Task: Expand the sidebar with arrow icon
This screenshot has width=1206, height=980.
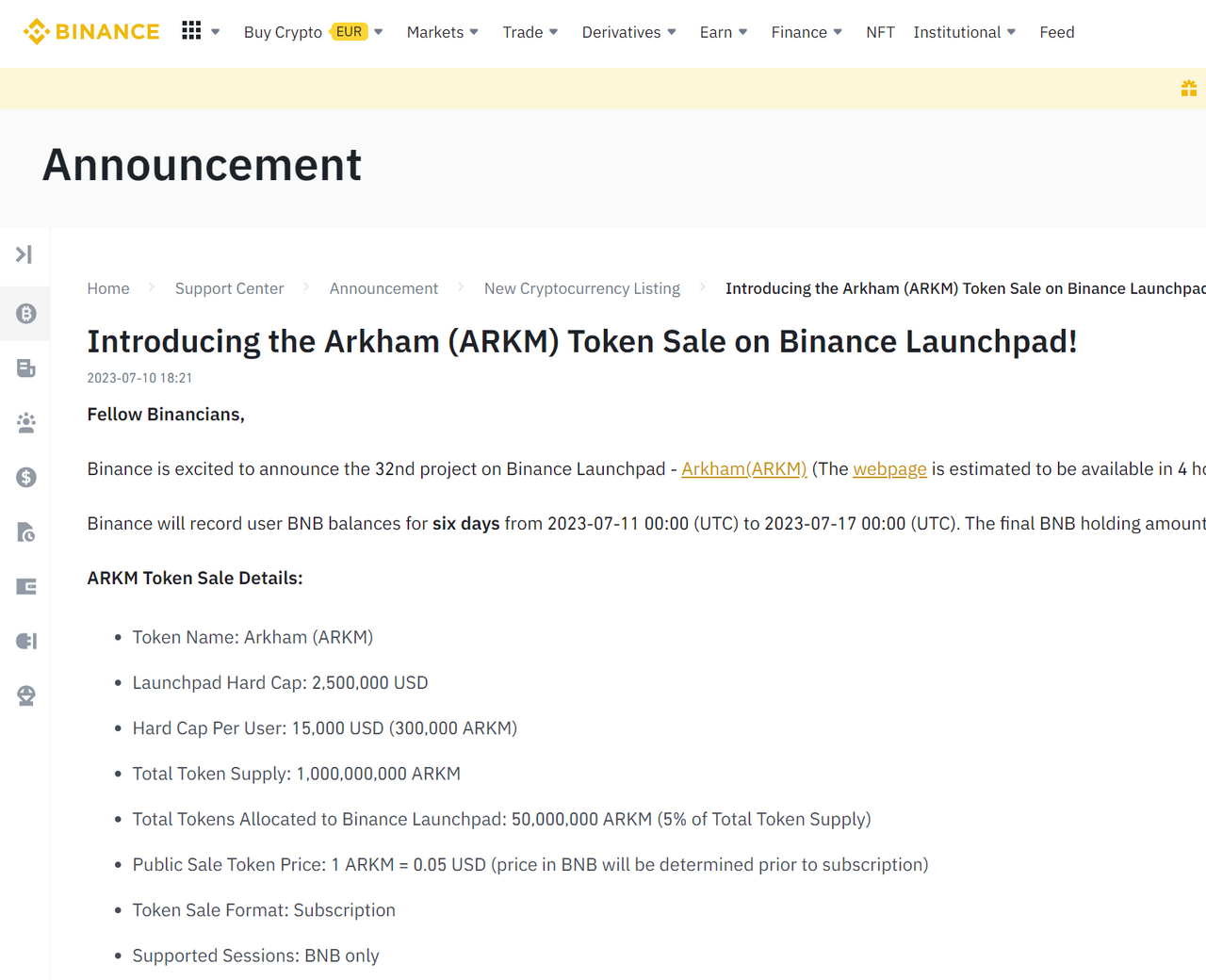Action: (24, 254)
